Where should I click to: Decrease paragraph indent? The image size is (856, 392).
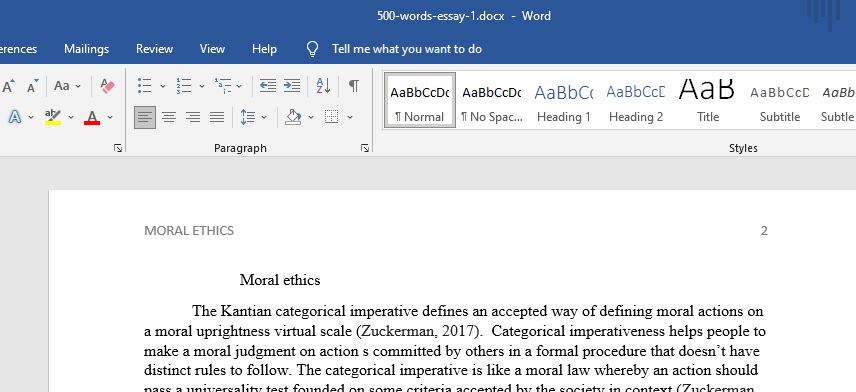[268, 86]
